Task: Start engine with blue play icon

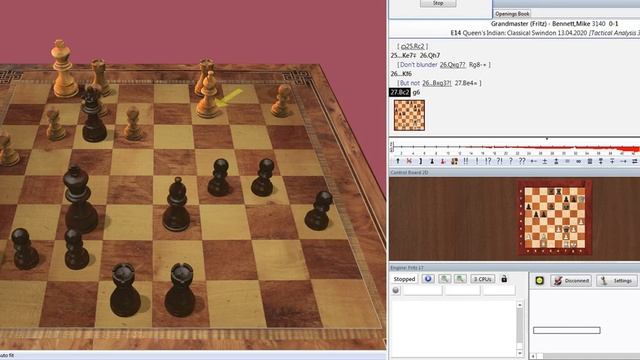Action: (x=428, y=279)
